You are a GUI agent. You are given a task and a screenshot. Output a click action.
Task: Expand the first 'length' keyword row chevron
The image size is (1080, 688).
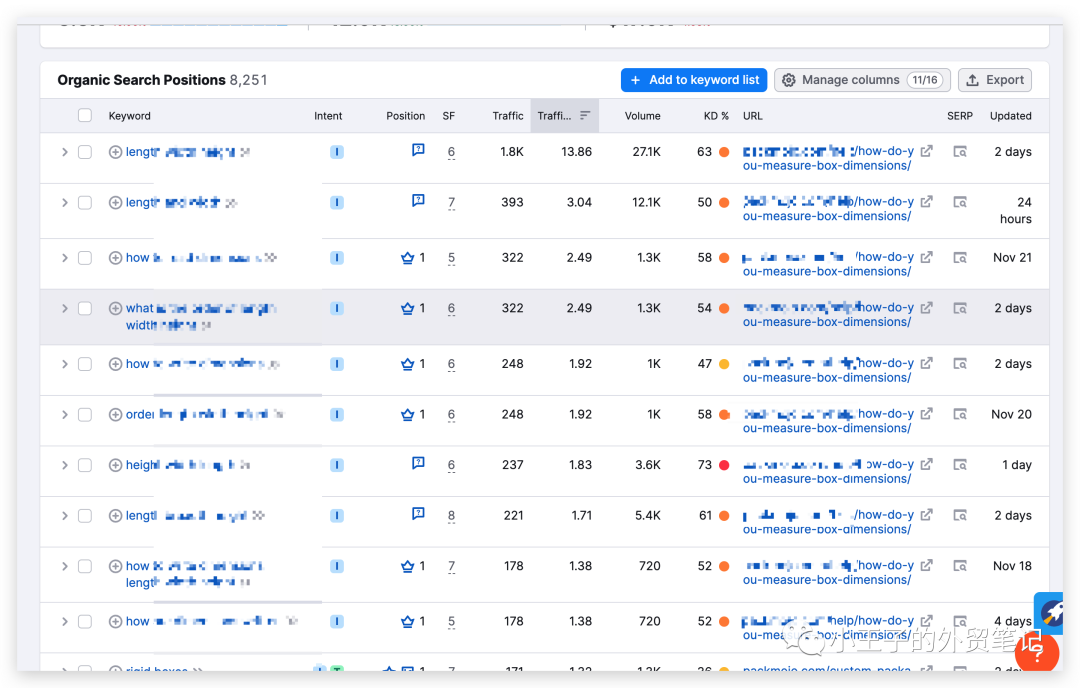(x=65, y=152)
